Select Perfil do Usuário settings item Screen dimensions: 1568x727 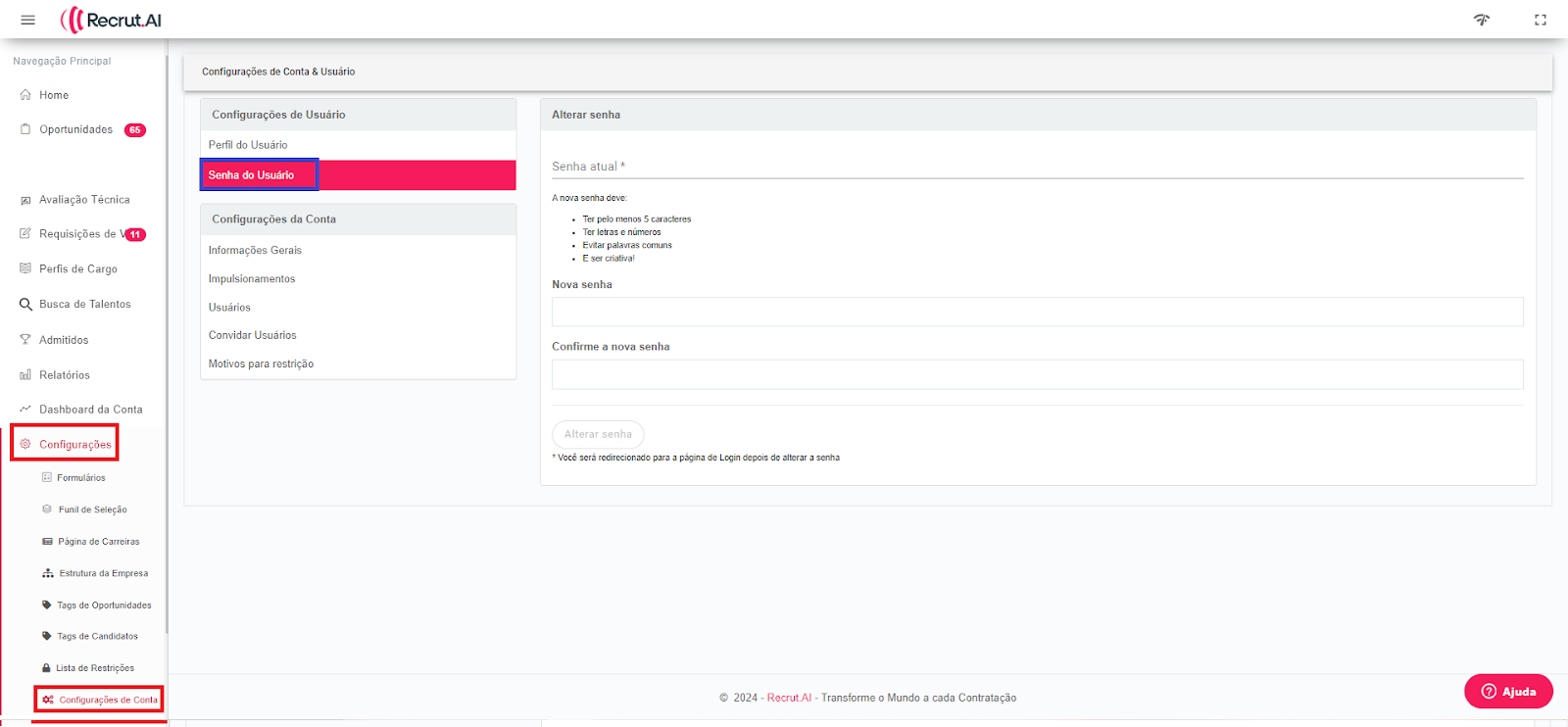[248, 145]
